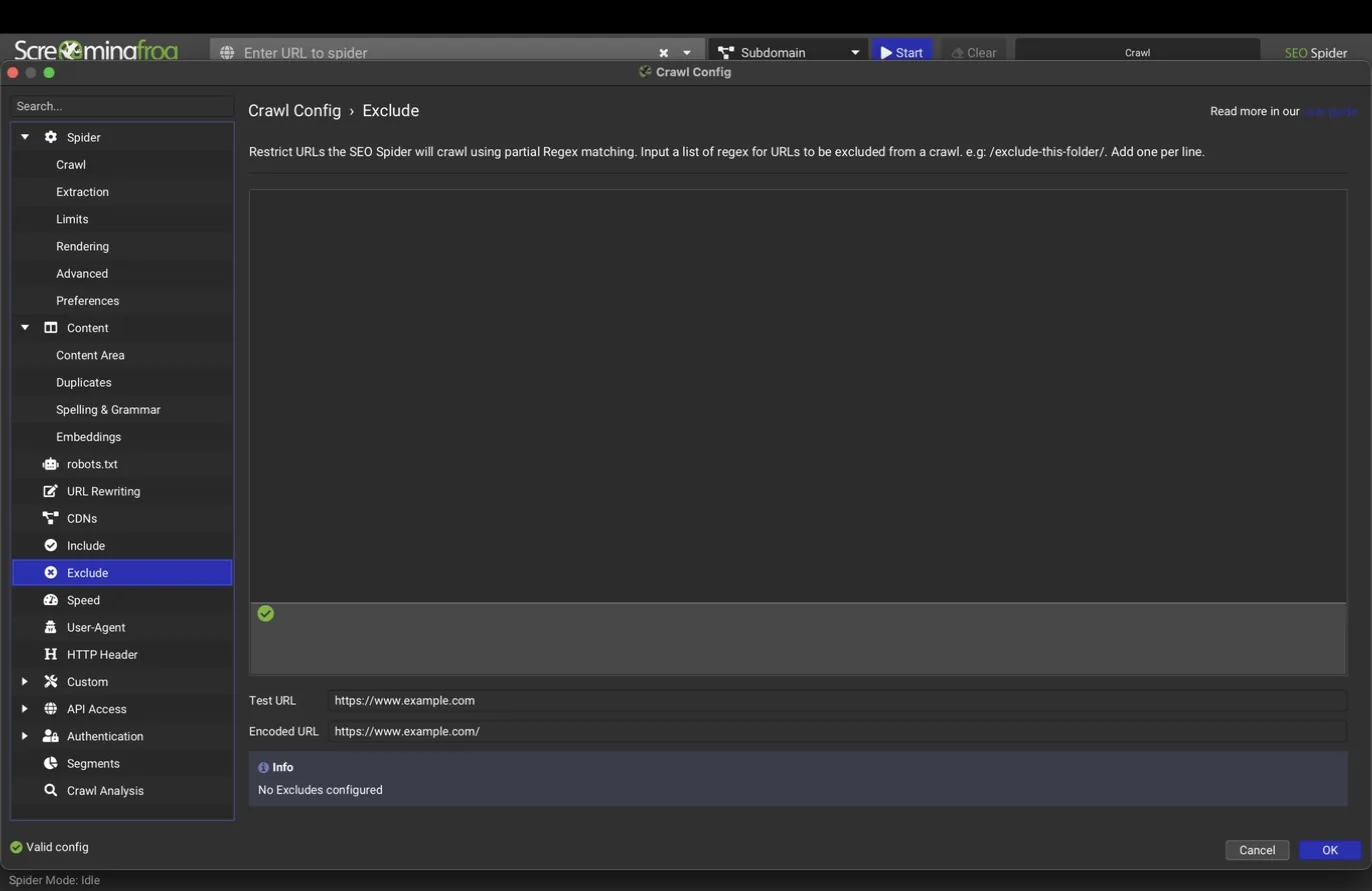The height and width of the screenshot is (891, 1372).
Task: Click the Spider Mode: Idle status text
Action: 54,881
